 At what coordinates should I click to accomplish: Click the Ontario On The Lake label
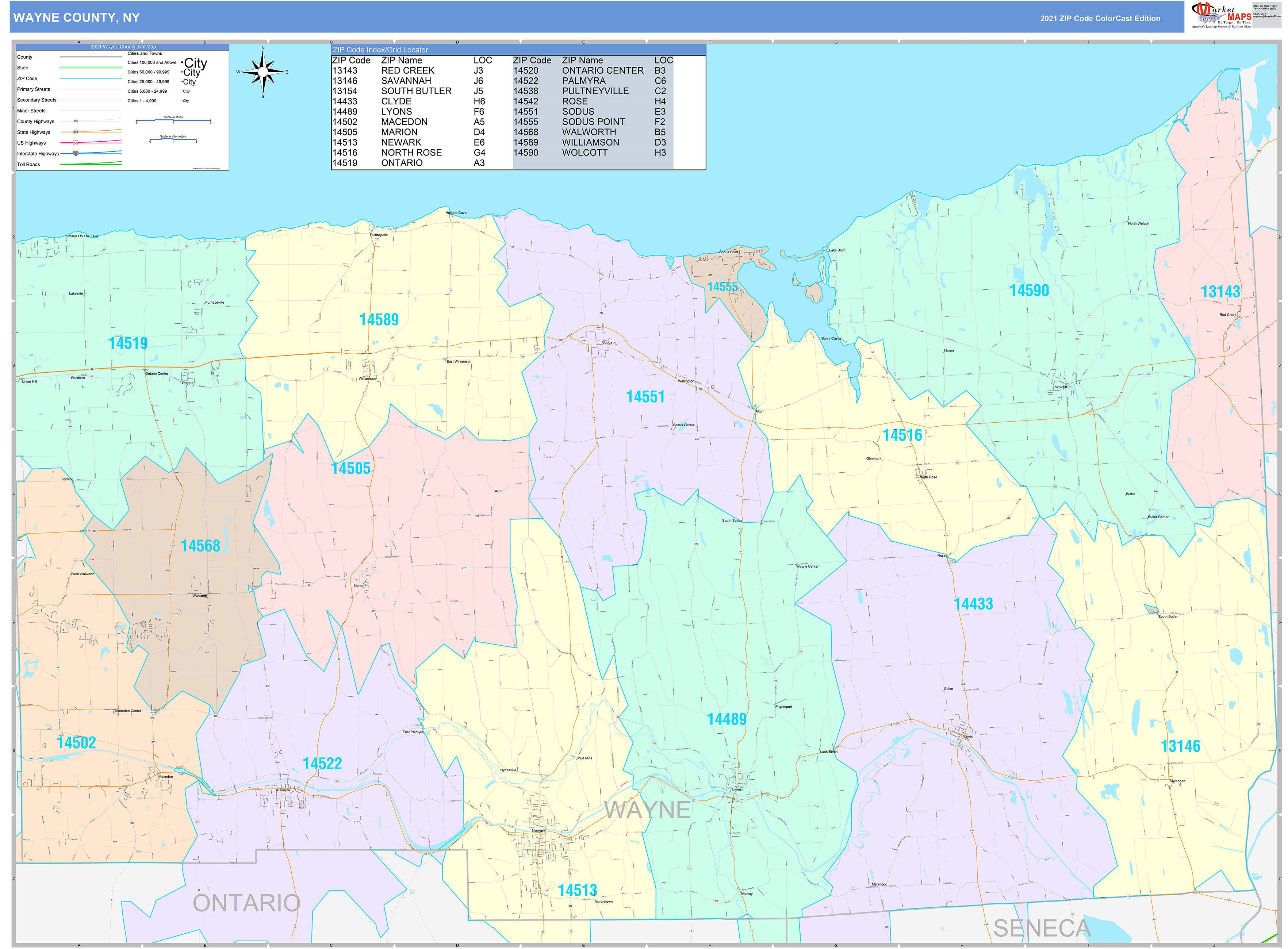tap(81, 236)
